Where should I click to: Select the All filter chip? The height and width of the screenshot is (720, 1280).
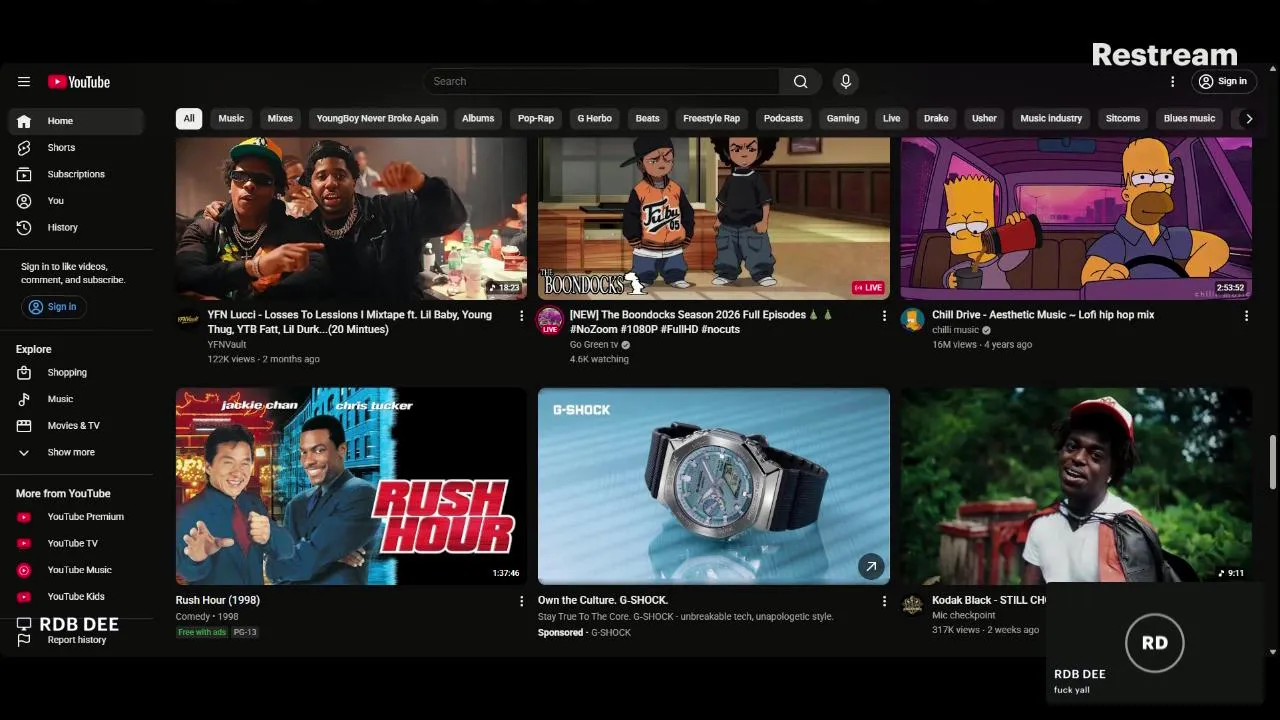tap(189, 118)
